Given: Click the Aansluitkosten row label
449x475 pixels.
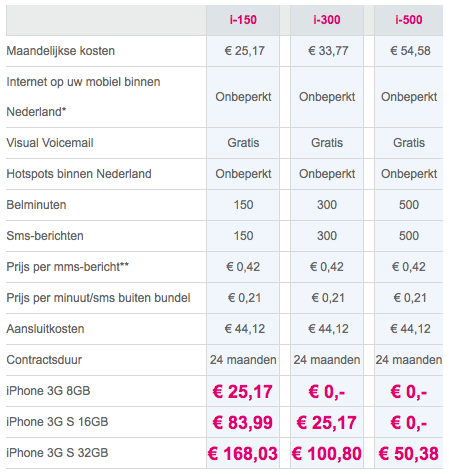Looking at the screenshot, I should 45,329.
